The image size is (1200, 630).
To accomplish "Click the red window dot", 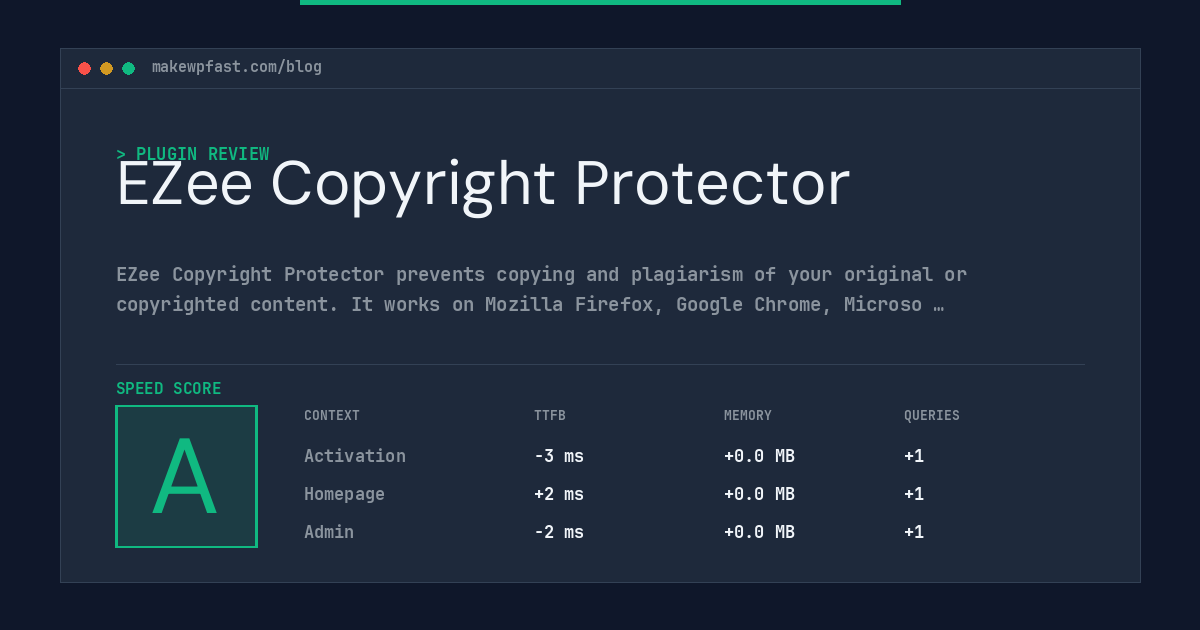I will (84, 68).
